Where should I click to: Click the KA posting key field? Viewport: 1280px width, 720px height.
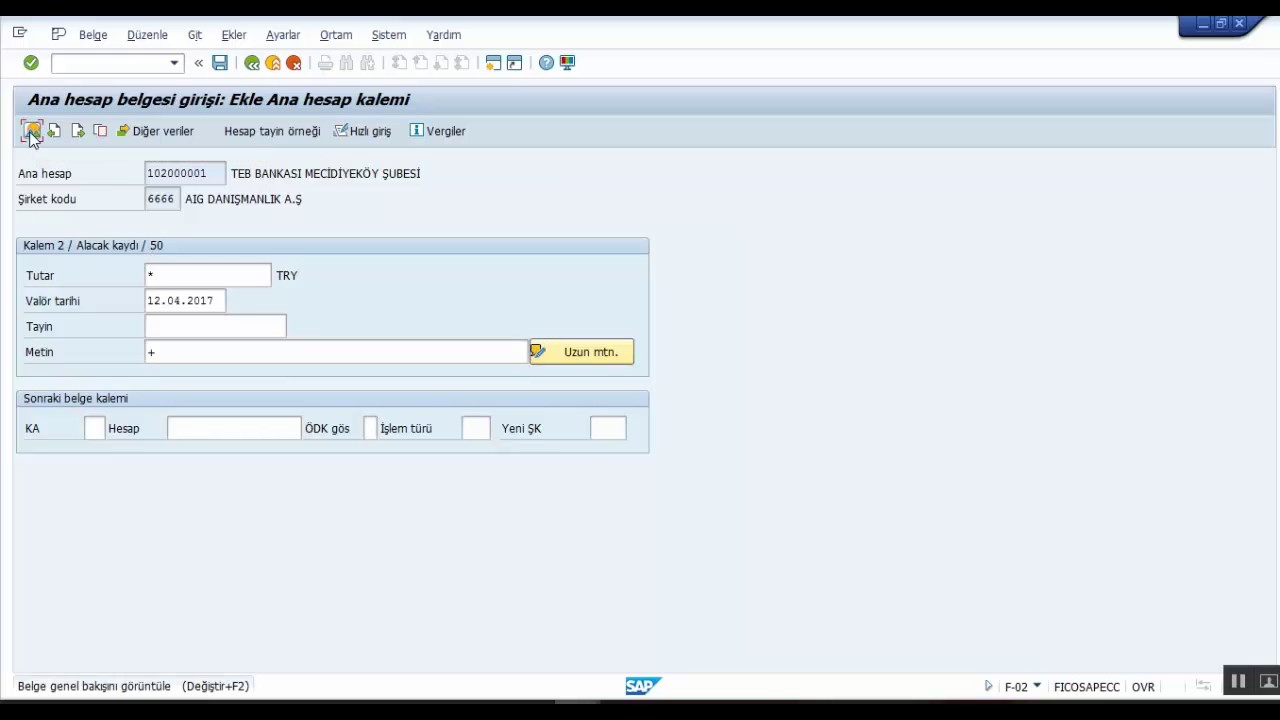coord(94,428)
